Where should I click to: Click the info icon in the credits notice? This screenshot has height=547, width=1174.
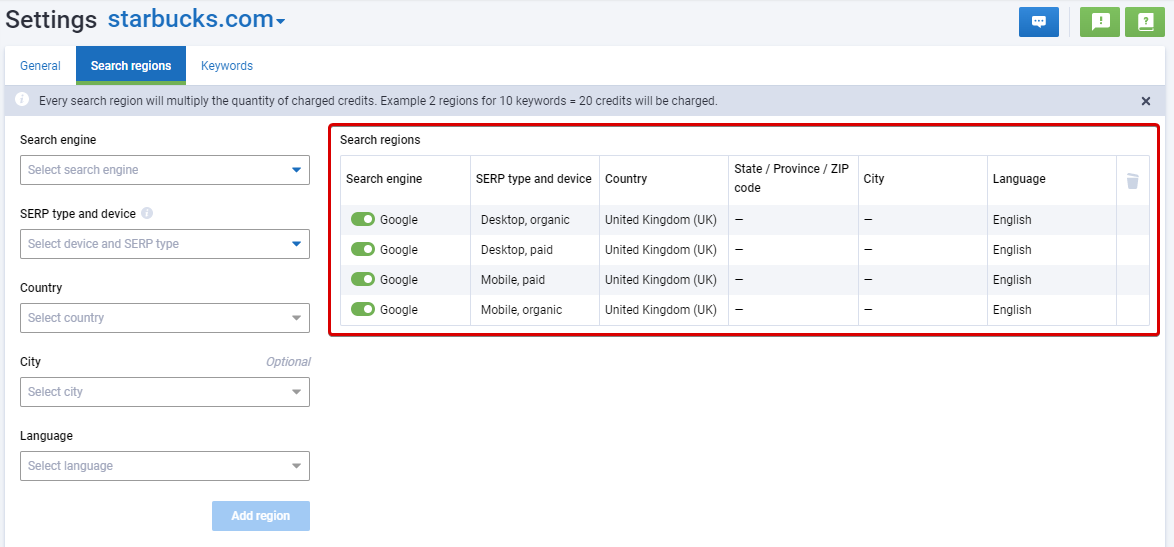(x=22, y=100)
